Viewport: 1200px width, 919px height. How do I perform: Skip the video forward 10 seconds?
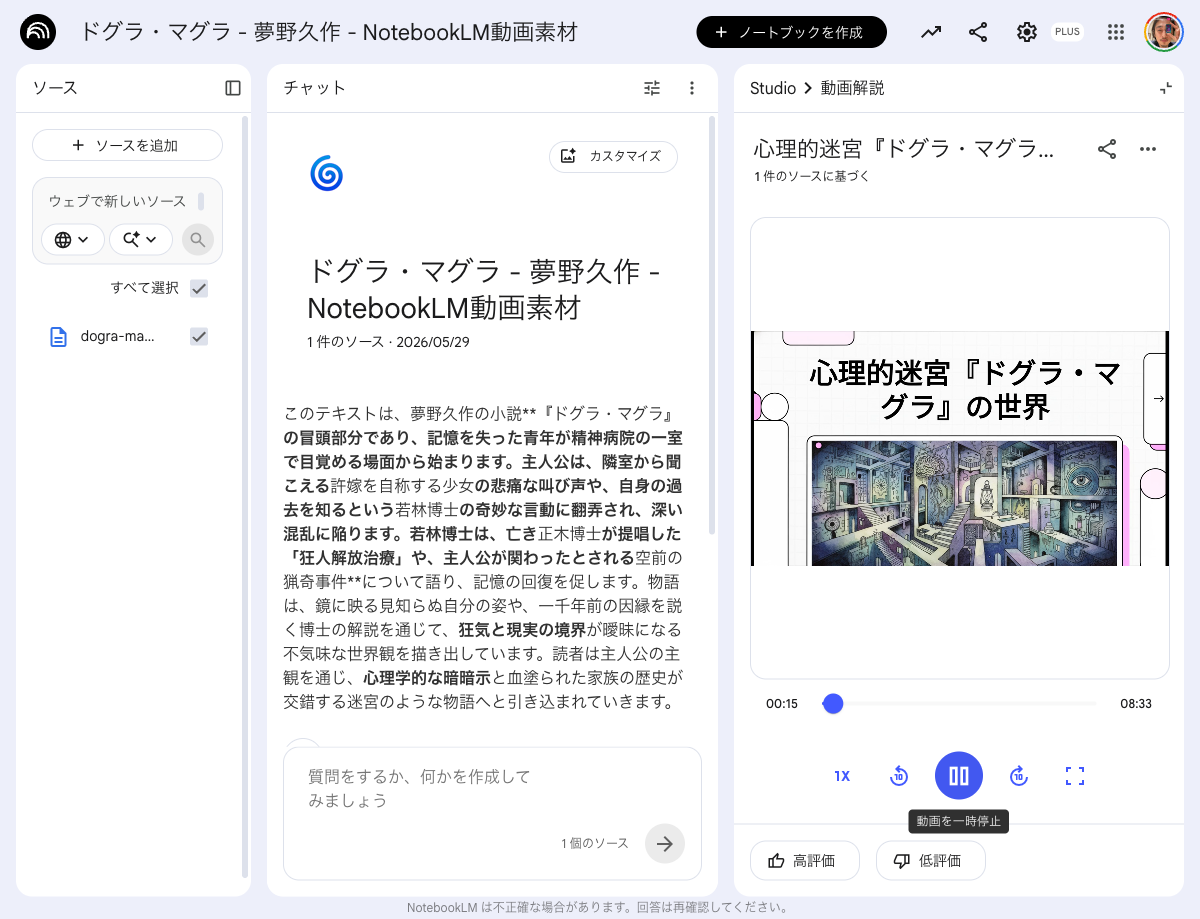pos(1018,776)
